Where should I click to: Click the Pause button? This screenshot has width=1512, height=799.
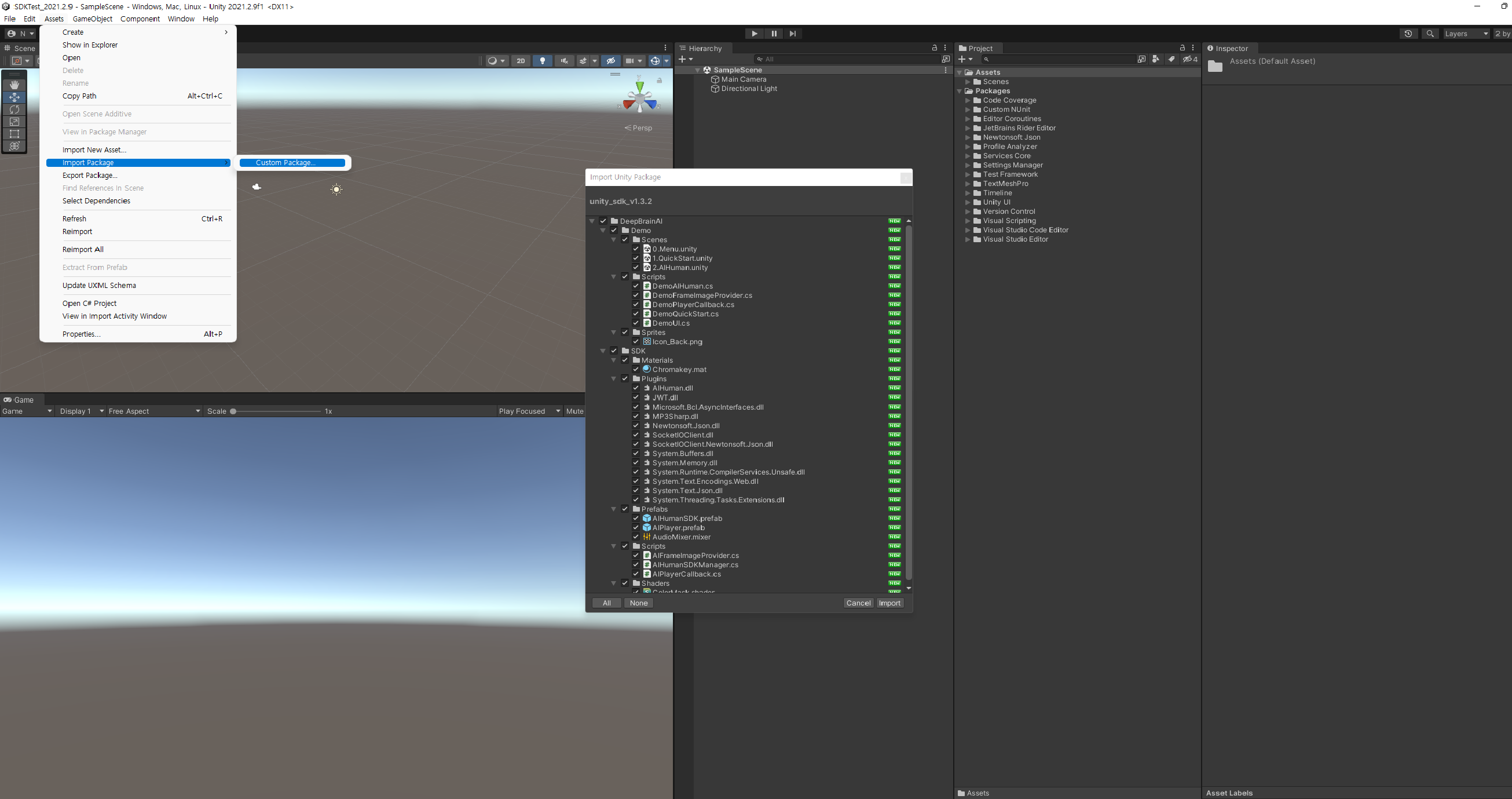pyautogui.click(x=774, y=34)
